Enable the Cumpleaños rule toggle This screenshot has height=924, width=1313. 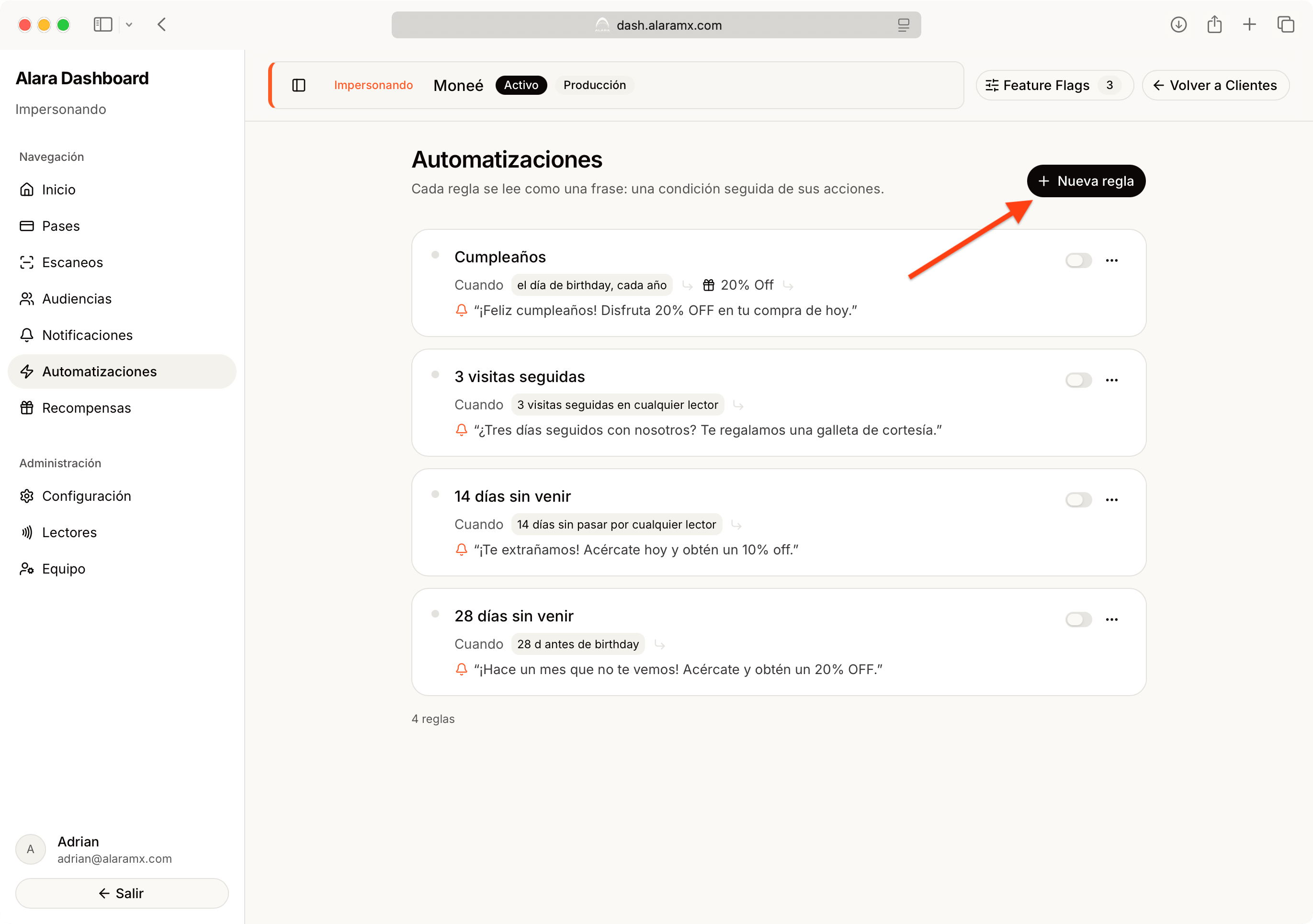[1078, 261]
